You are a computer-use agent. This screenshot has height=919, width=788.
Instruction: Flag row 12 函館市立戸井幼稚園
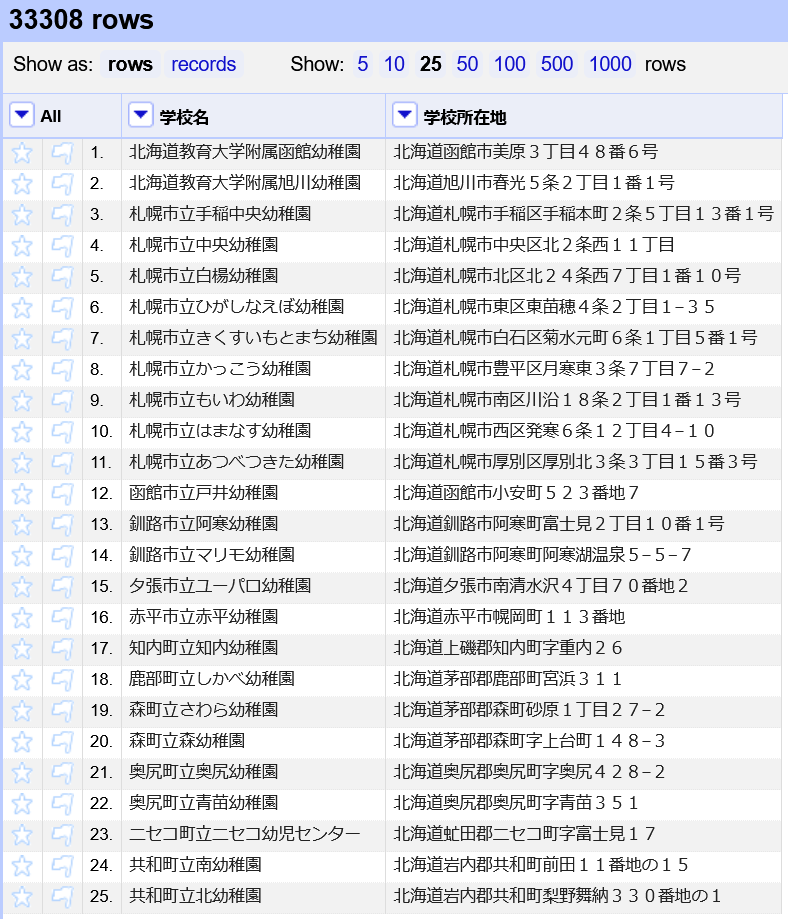(62, 495)
